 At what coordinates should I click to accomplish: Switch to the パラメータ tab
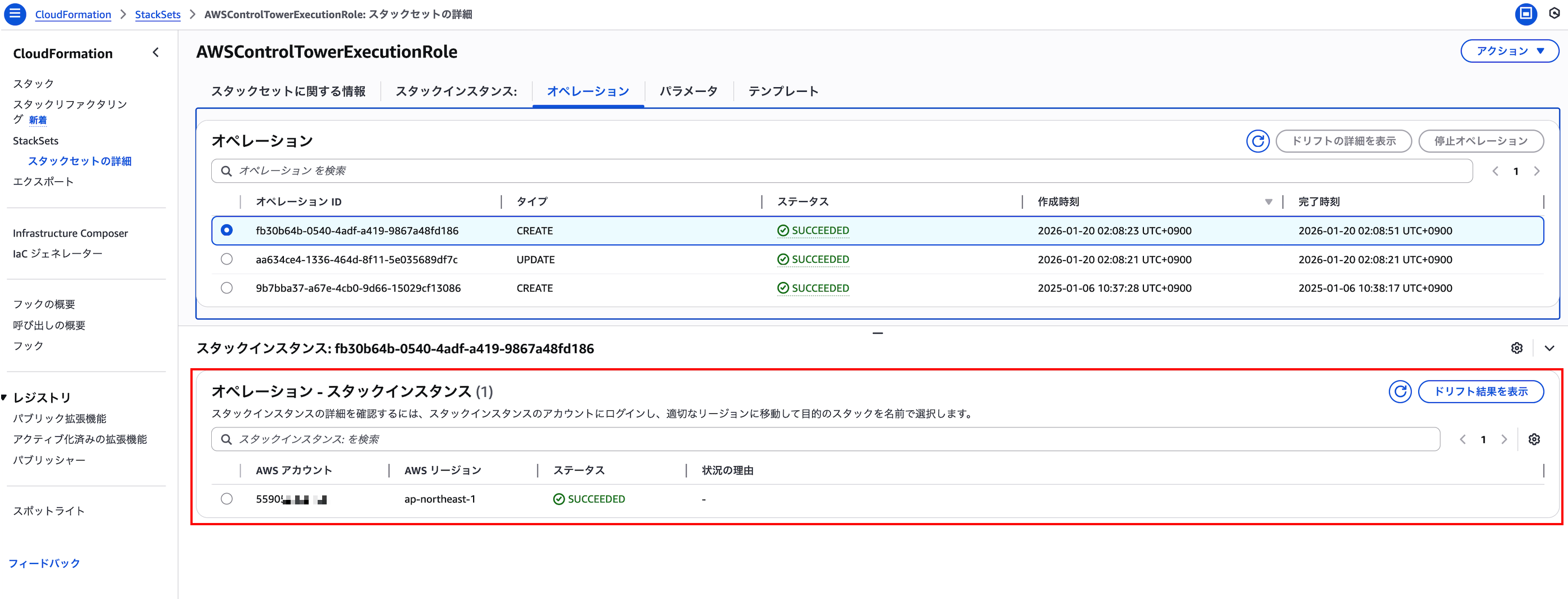tap(688, 91)
